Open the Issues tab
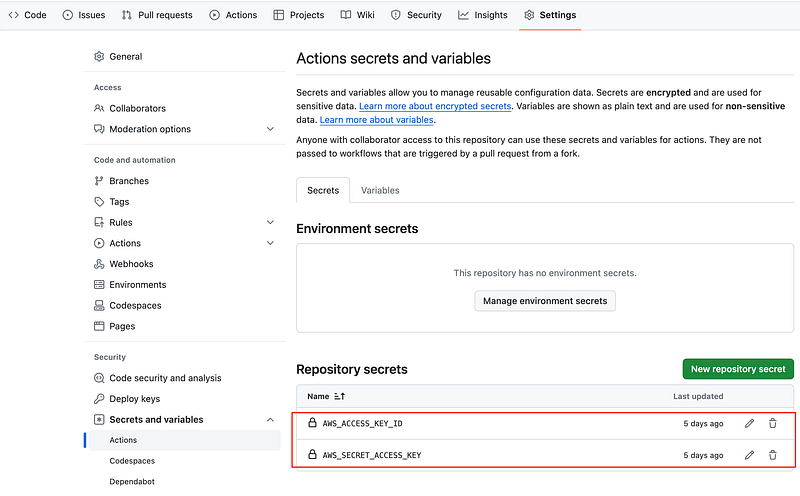The image size is (800, 496). (84, 15)
